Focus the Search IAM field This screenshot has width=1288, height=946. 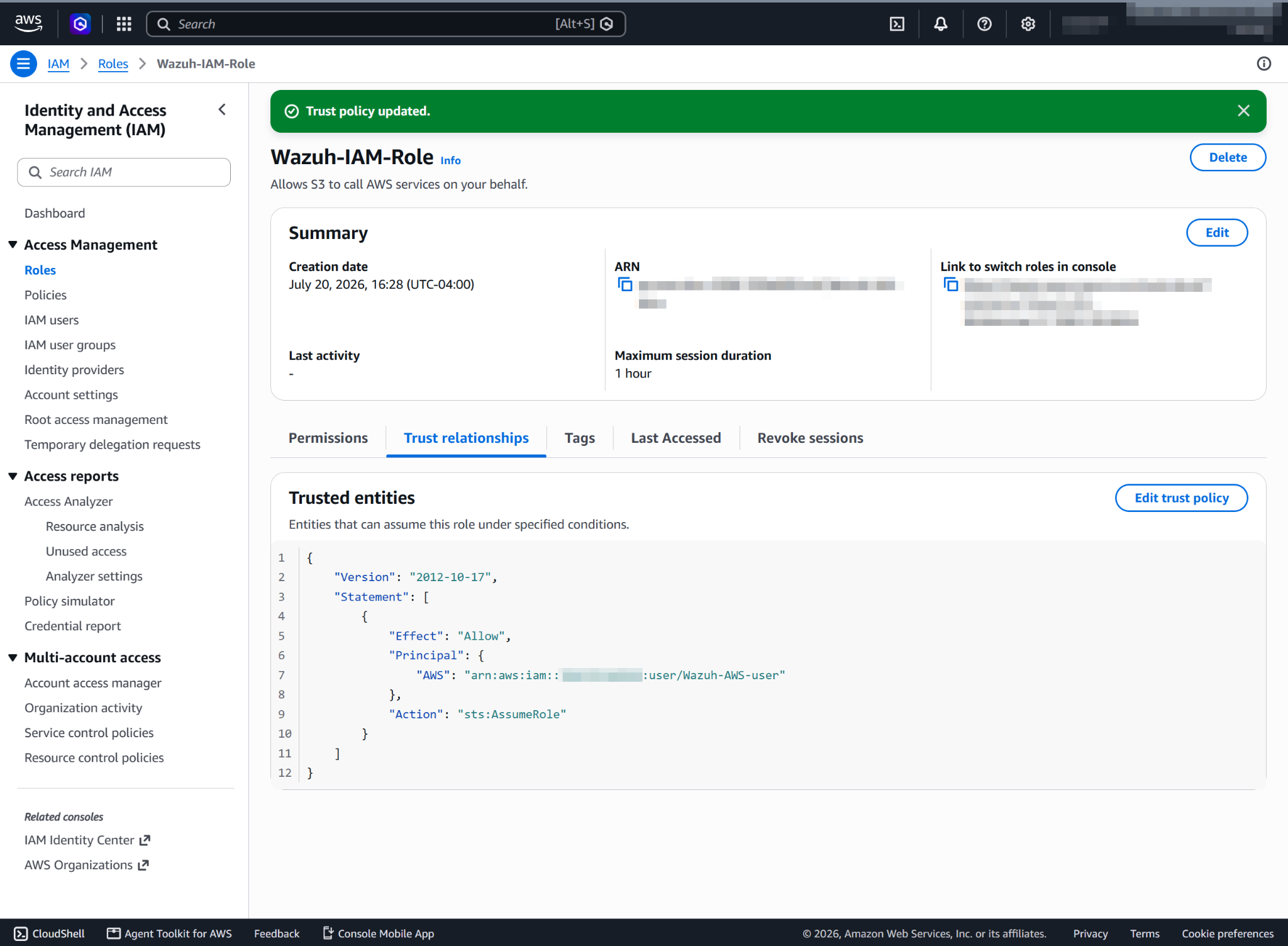click(124, 172)
